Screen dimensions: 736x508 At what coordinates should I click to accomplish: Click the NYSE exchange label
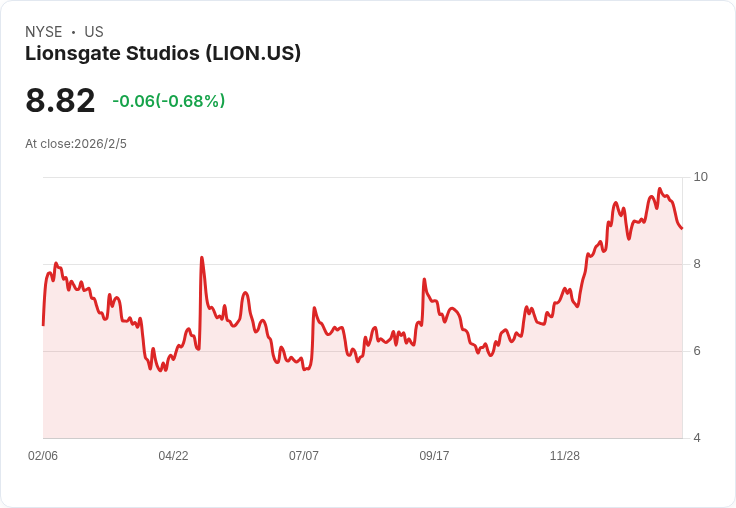tap(44, 32)
